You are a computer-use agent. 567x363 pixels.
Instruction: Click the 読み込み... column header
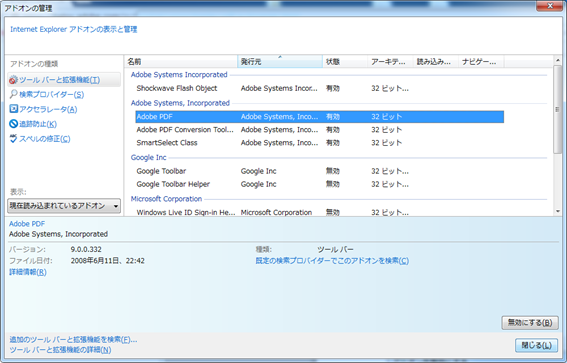[x=436, y=62]
